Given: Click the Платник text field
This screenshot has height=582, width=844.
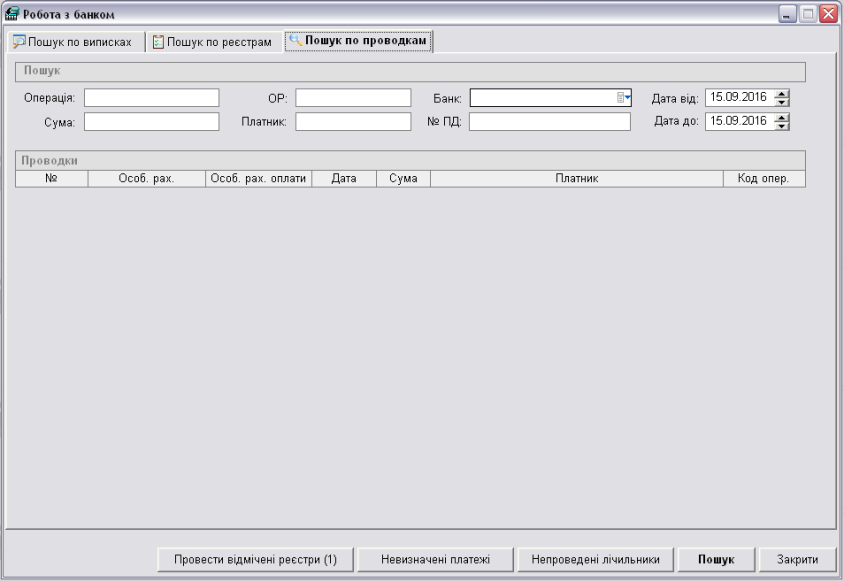Looking at the screenshot, I should coord(353,121).
